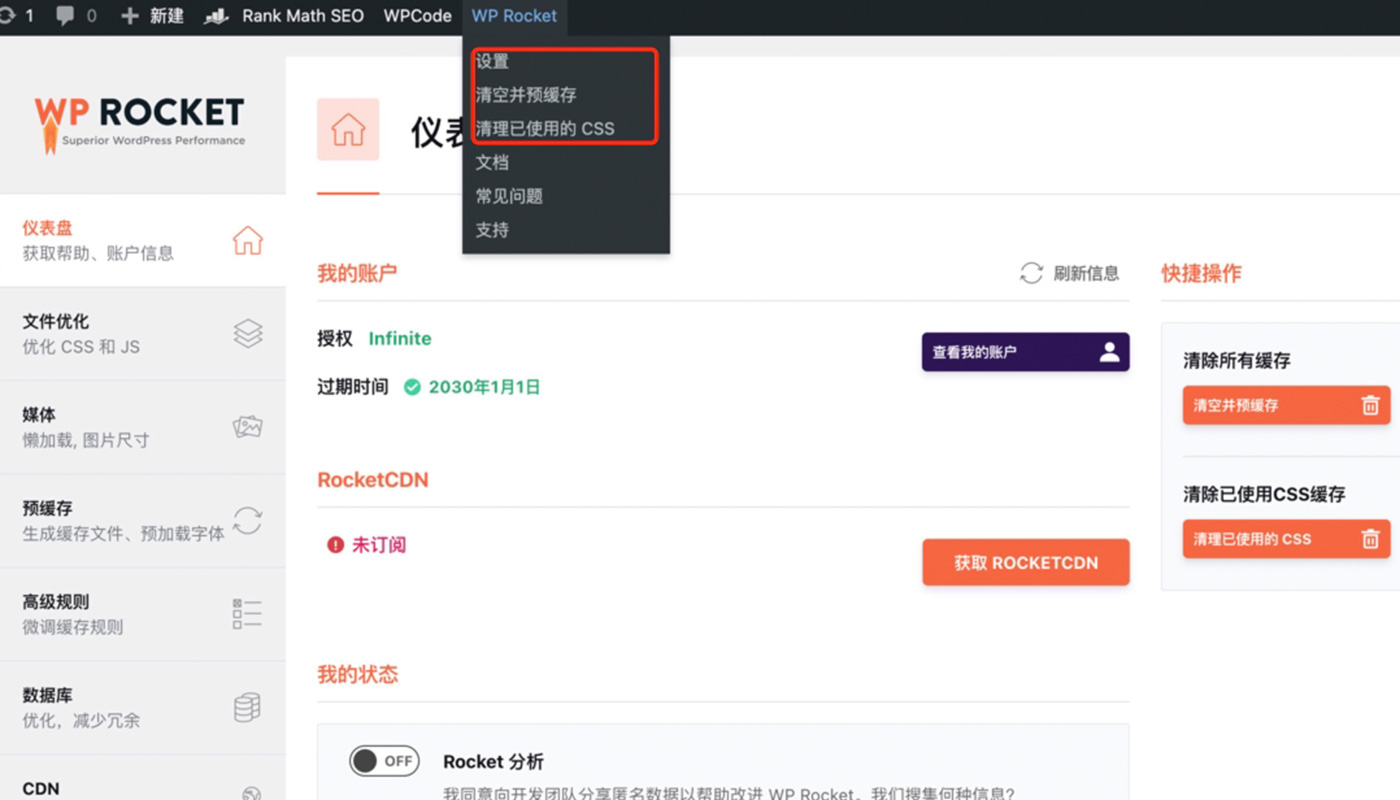Click the house icon in 仪表盘 sidebar row
Image resolution: width=1400 pixels, height=800 pixels.
pos(247,240)
